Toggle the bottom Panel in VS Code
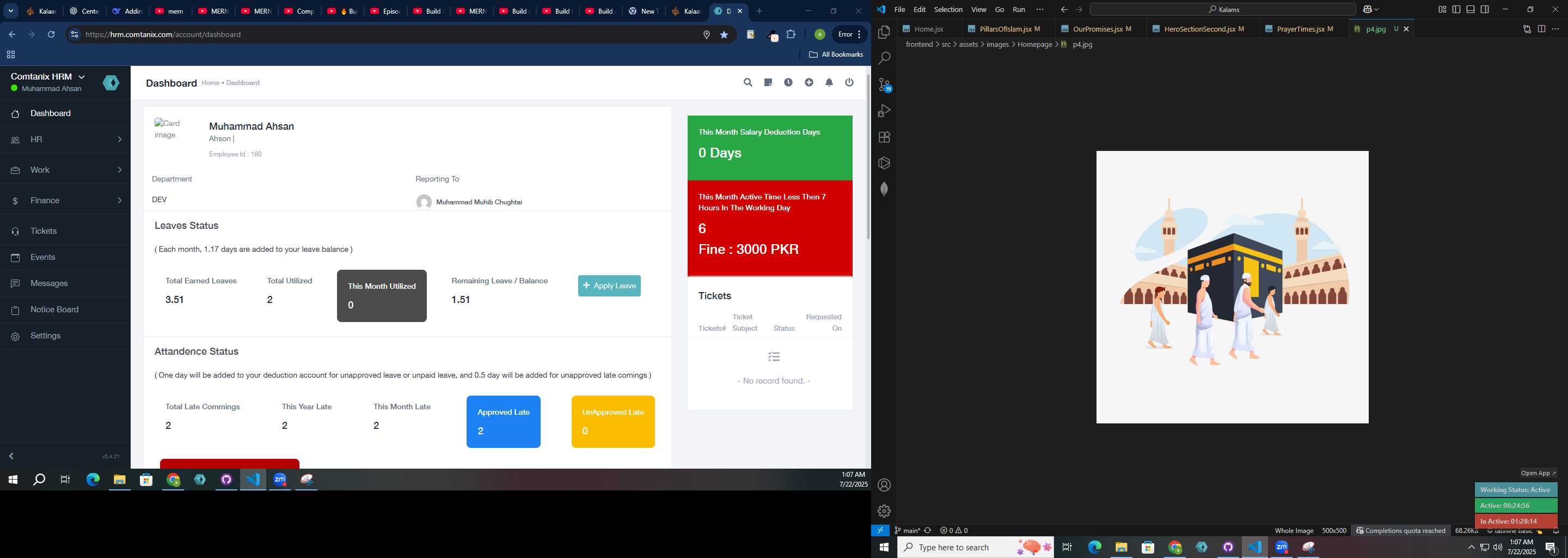 tap(1470, 10)
